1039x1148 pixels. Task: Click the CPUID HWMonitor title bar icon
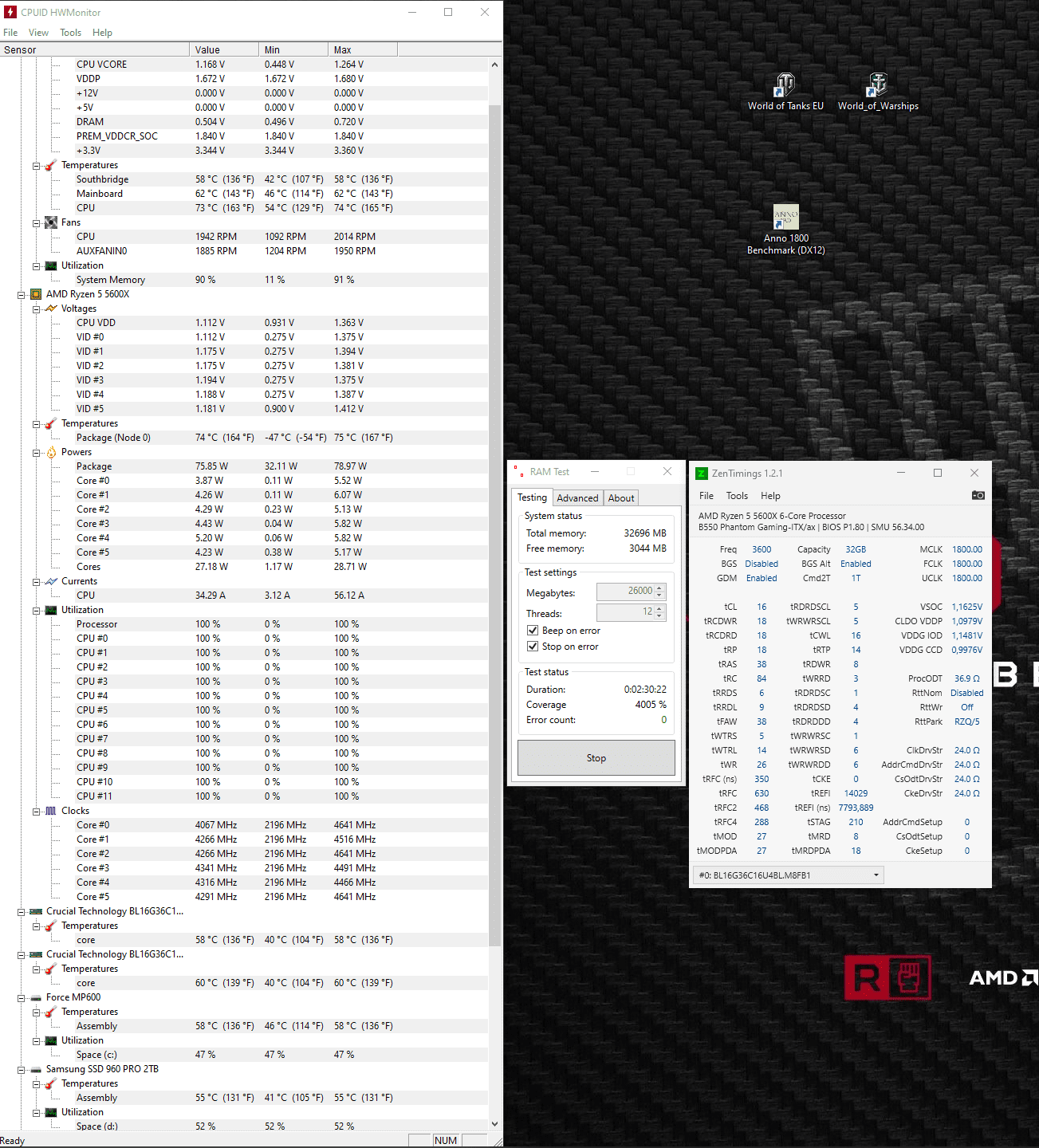click(10, 12)
